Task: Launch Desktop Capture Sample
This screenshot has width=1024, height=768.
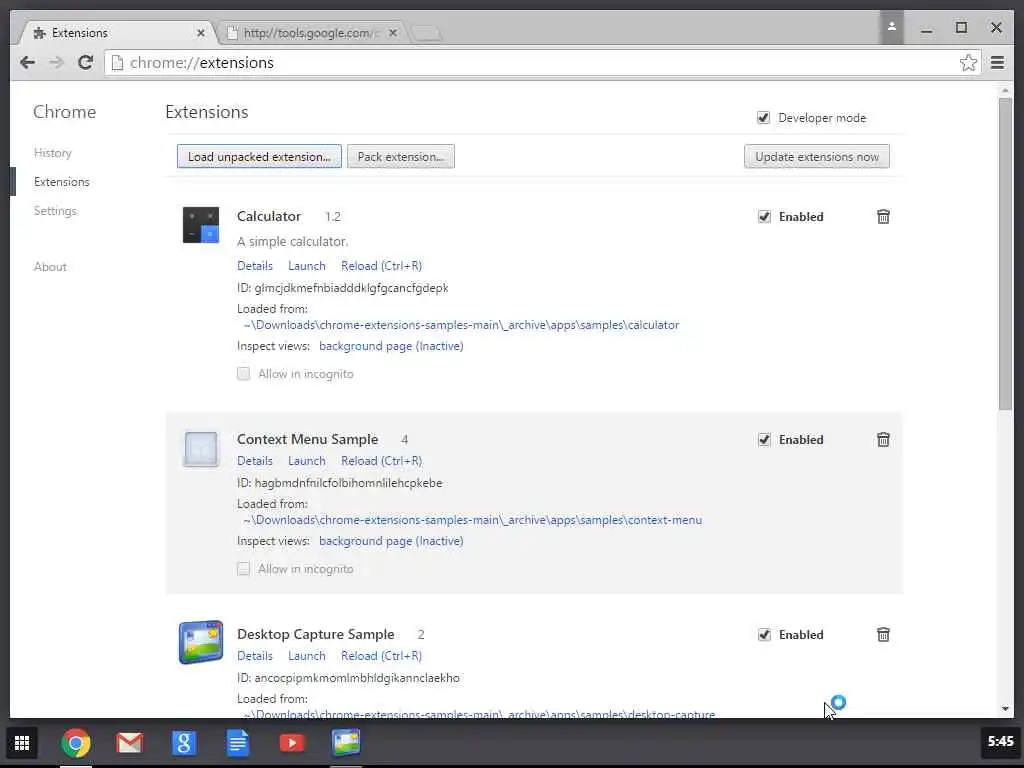Action: pos(306,656)
